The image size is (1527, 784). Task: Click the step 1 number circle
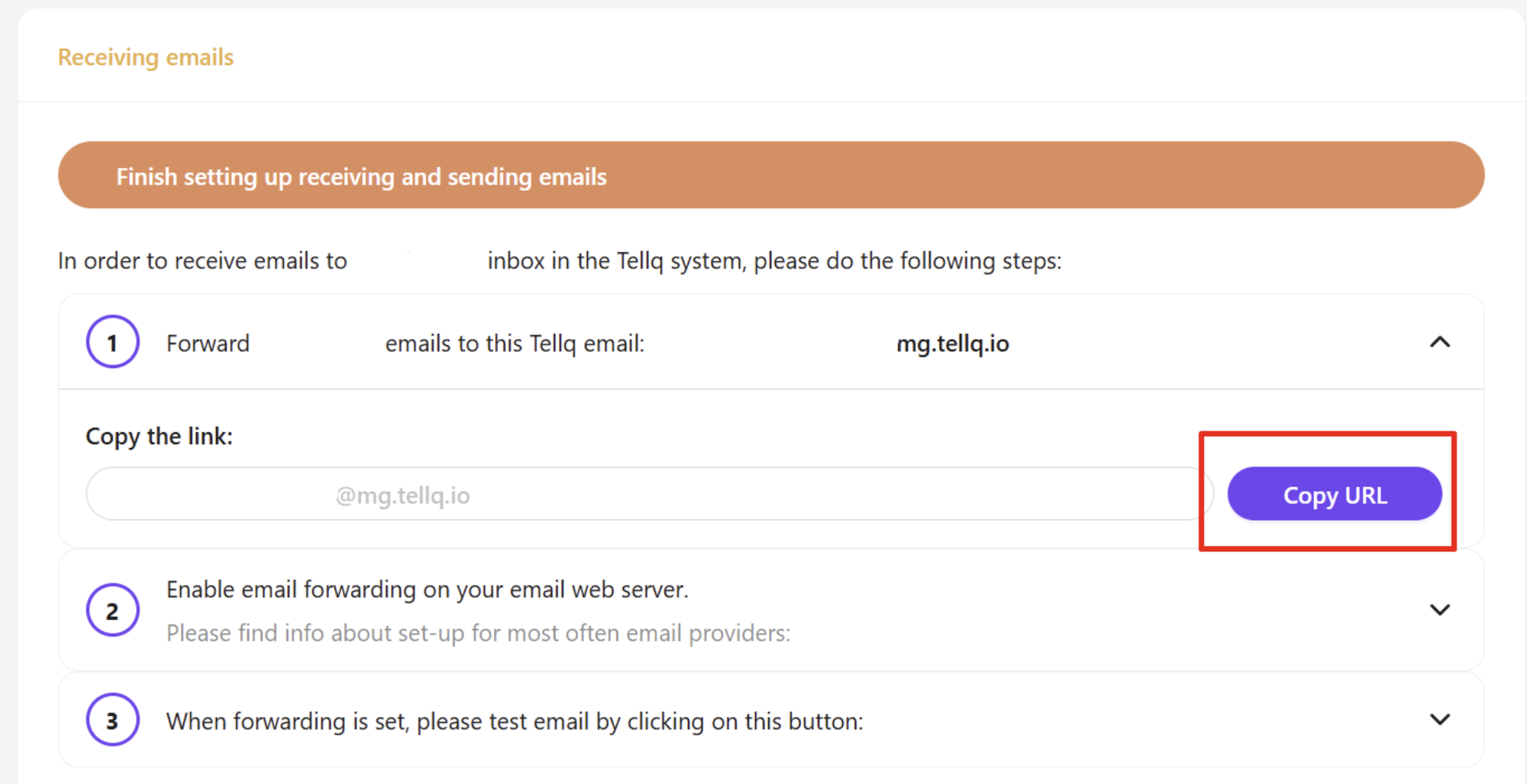112,342
